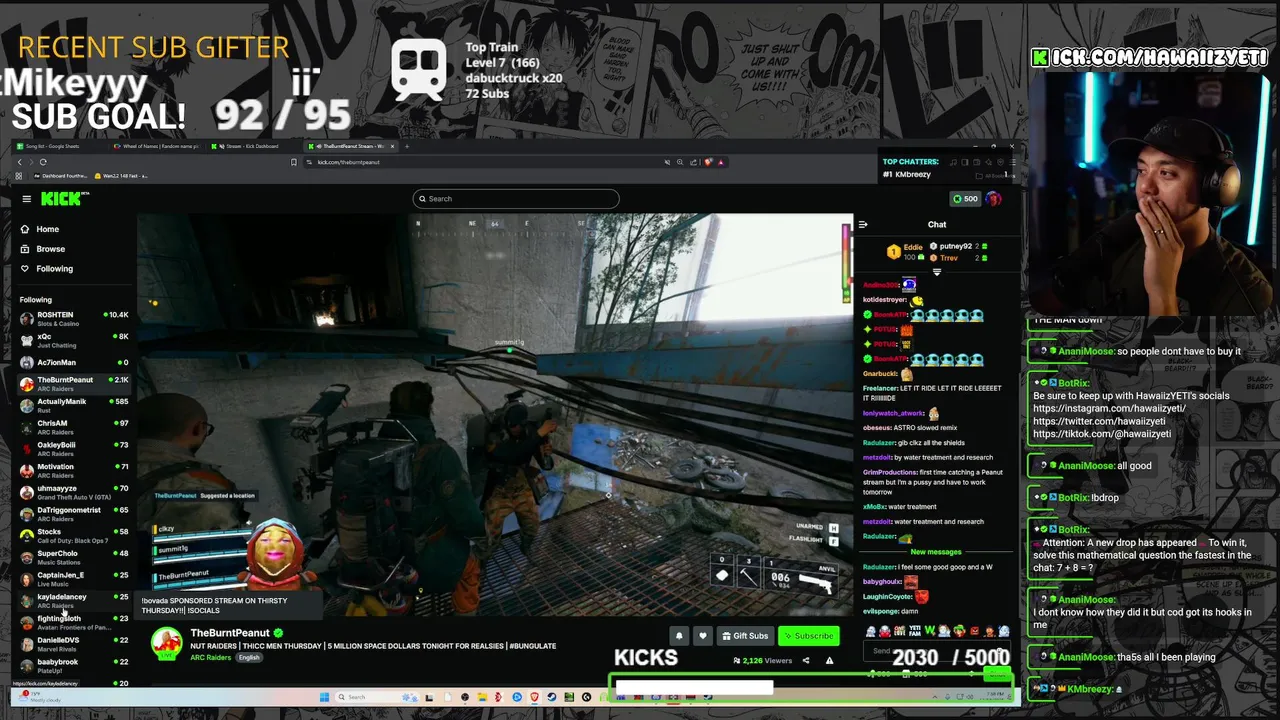Click BotRix instagram.com/hawaiizyeti link in overlay chat
Viewport: 1280px width, 720px height.
(1109, 408)
